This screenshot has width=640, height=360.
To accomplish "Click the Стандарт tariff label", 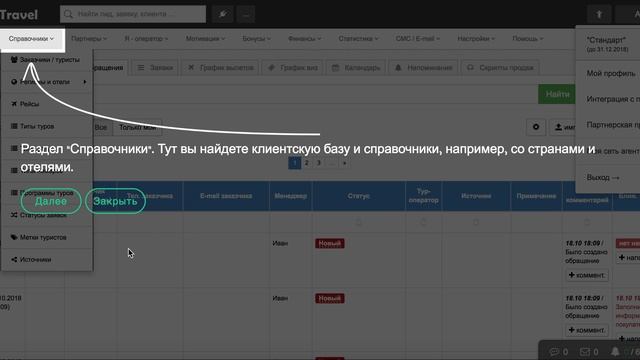I will (x=606, y=40).
